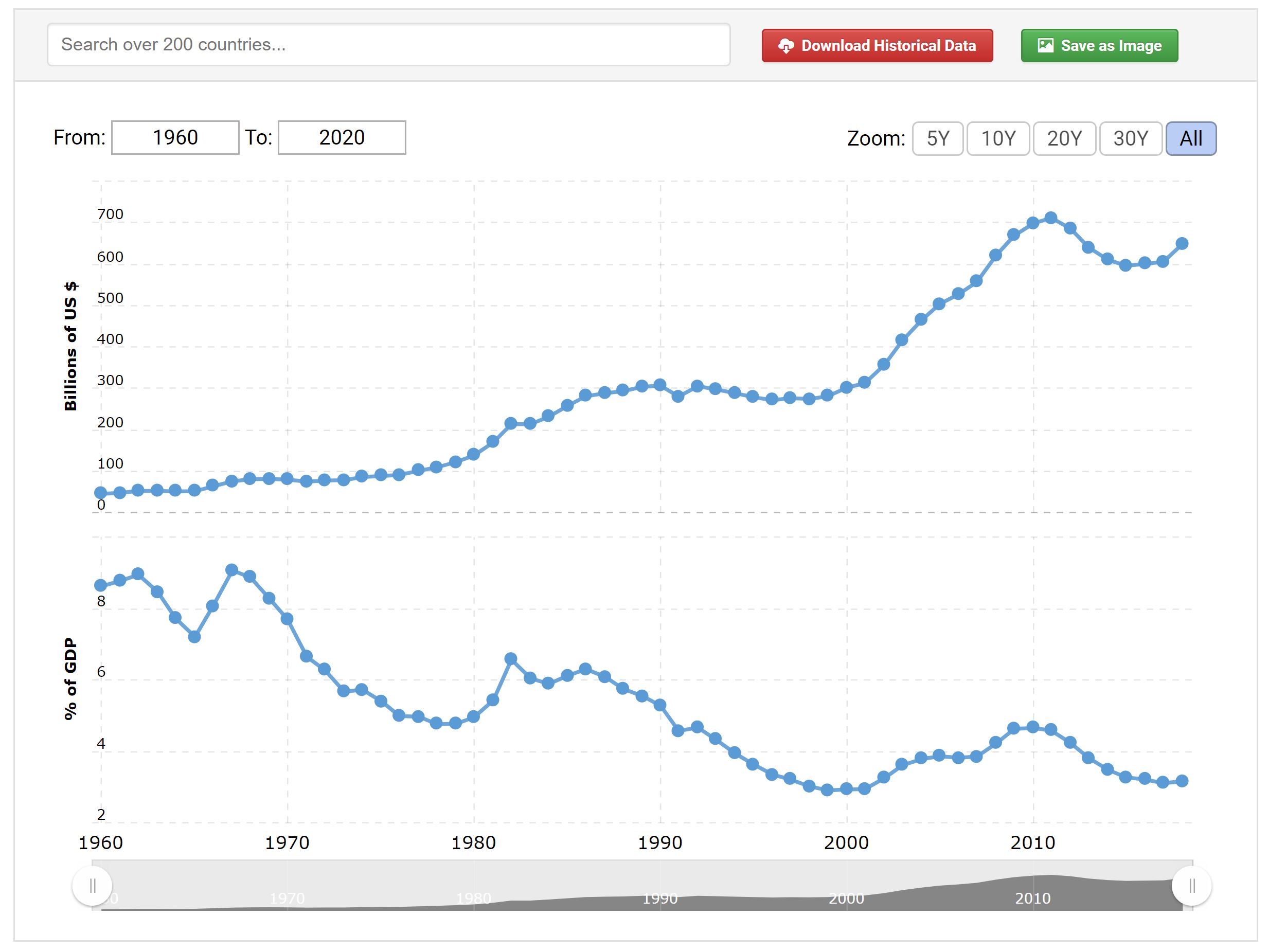1268x952 pixels.
Task: Click the cloud download icon
Action: pyautogui.click(x=786, y=46)
